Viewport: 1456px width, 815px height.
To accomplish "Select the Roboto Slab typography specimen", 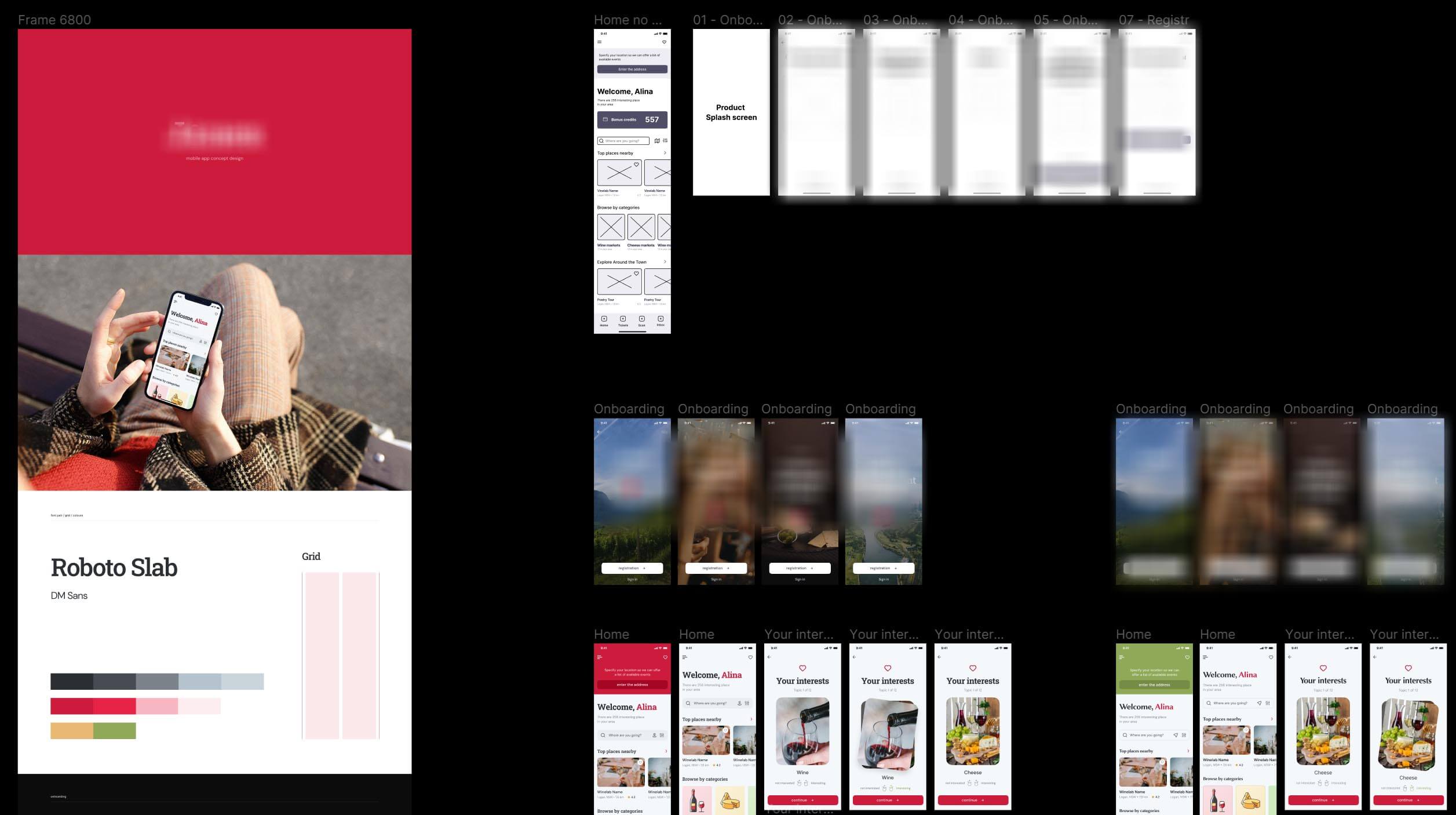I will click(113, 566).
